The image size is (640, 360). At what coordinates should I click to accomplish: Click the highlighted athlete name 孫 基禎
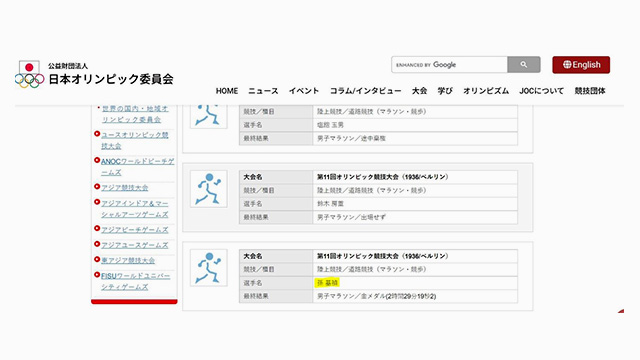pyautogui.click(x=327, y=282)
